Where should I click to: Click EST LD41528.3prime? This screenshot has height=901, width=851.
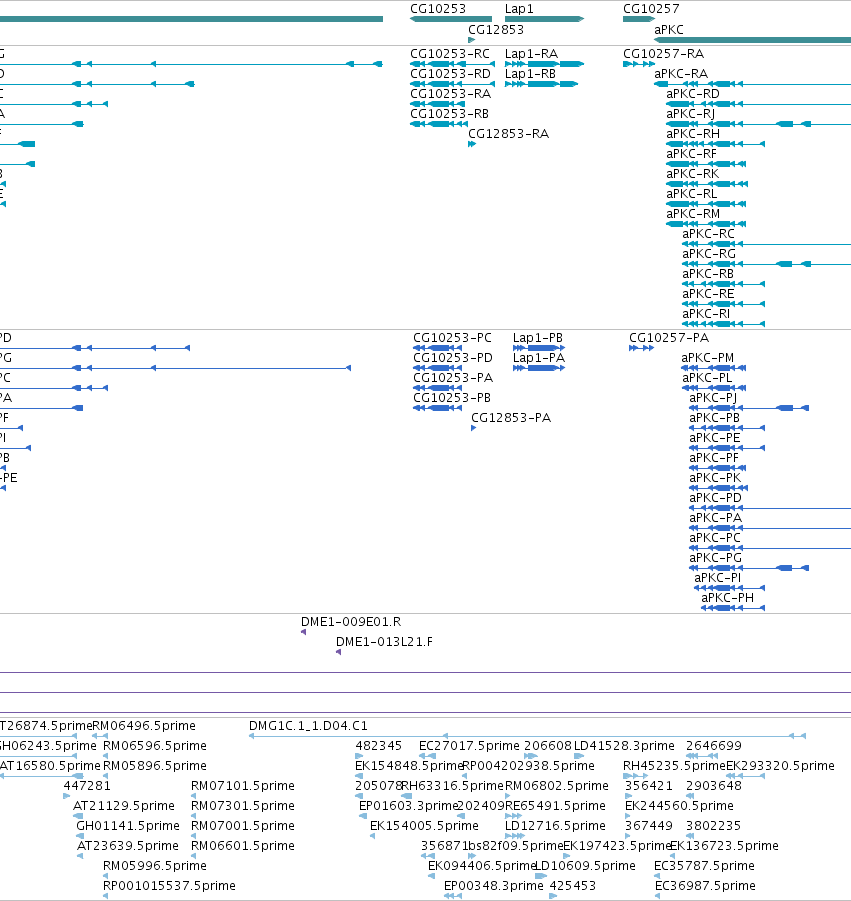[x=624, y=746]
